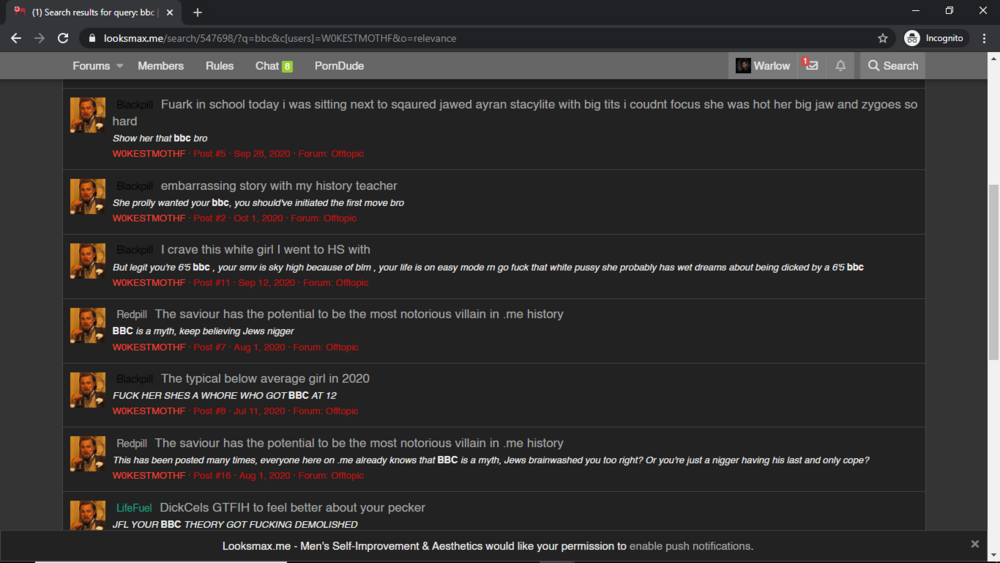Image resolution: width=1000 pixels, height=563 pixels.
Task: Open Chat with 8 badge
Action: pos(274,66)
